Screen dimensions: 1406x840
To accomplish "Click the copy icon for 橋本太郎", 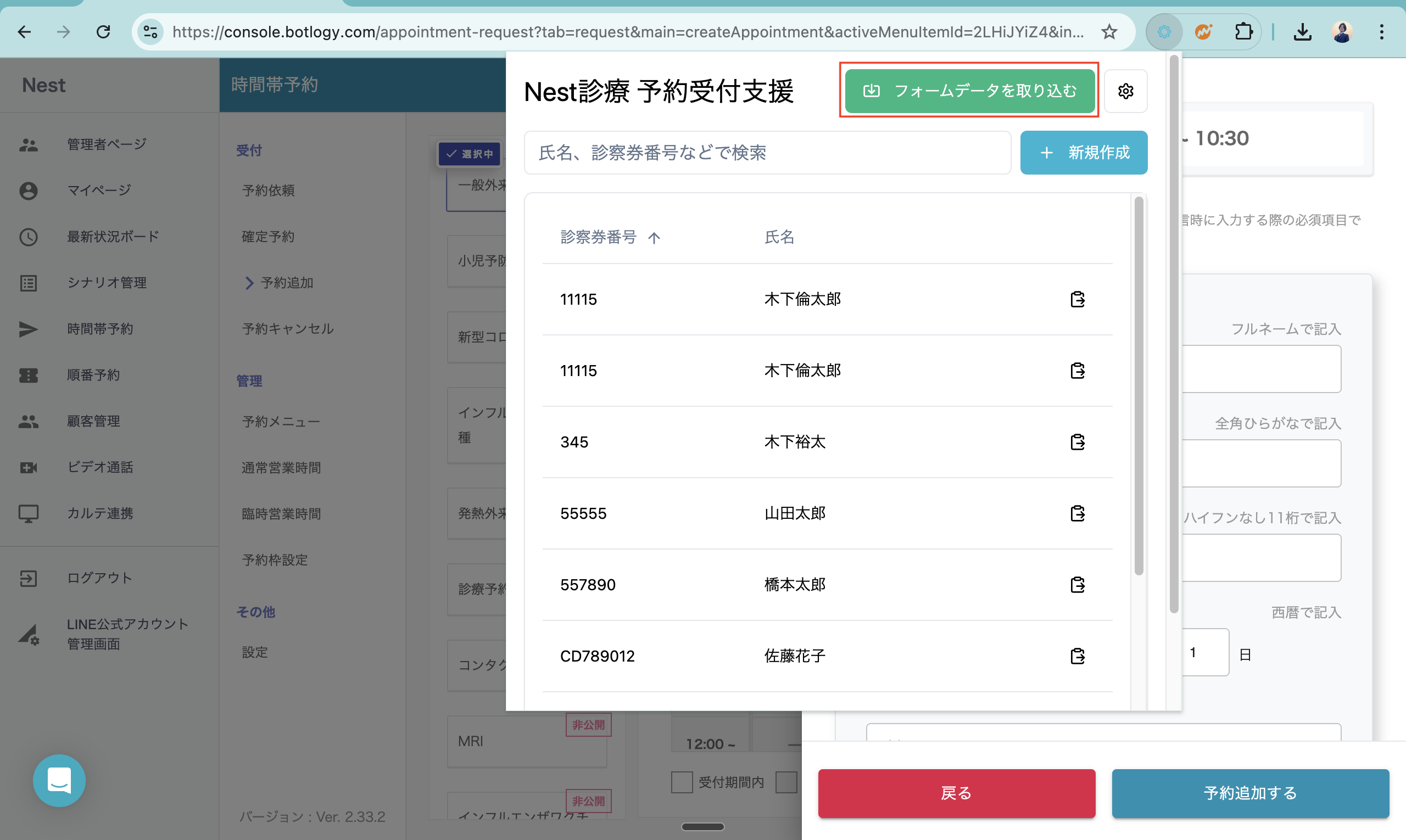I will (x=1077, y=584).
